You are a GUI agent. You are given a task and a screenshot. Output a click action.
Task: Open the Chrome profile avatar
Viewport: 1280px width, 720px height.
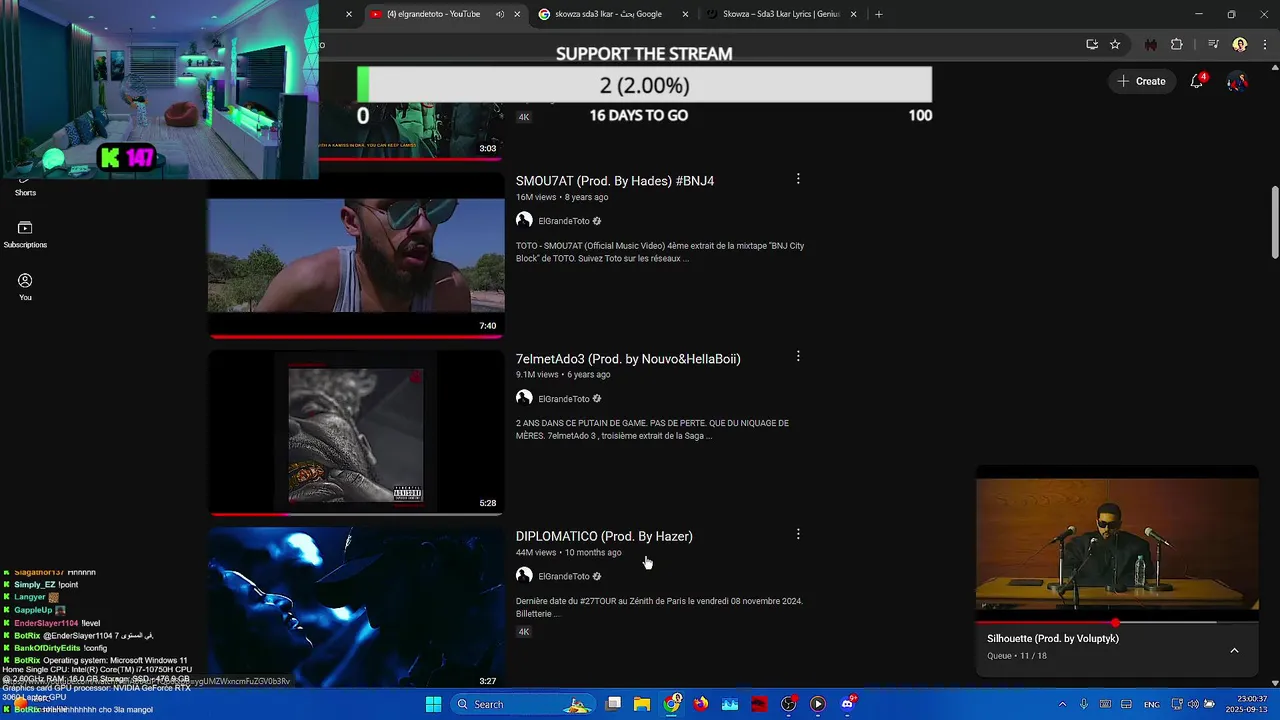1240,44
